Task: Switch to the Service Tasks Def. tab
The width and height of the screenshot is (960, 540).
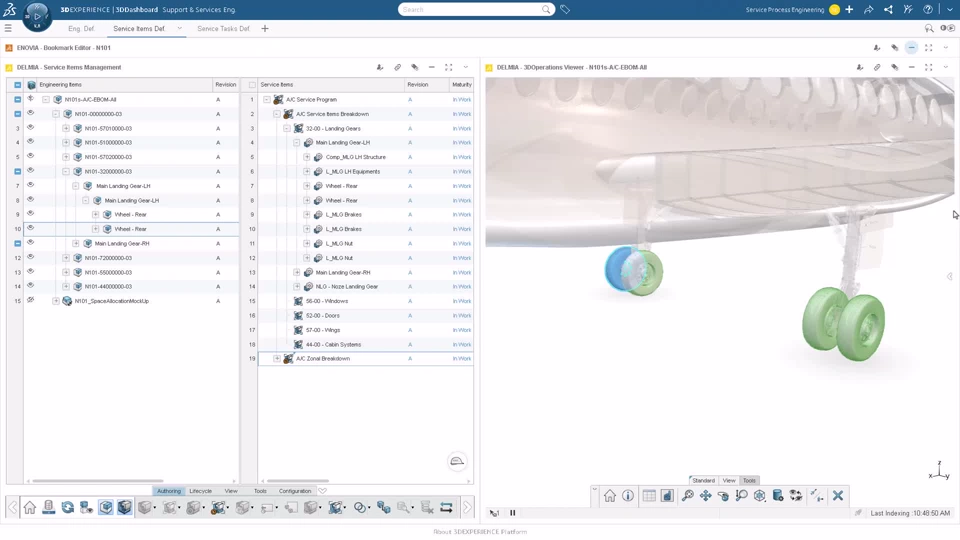Action: (223, 29)
